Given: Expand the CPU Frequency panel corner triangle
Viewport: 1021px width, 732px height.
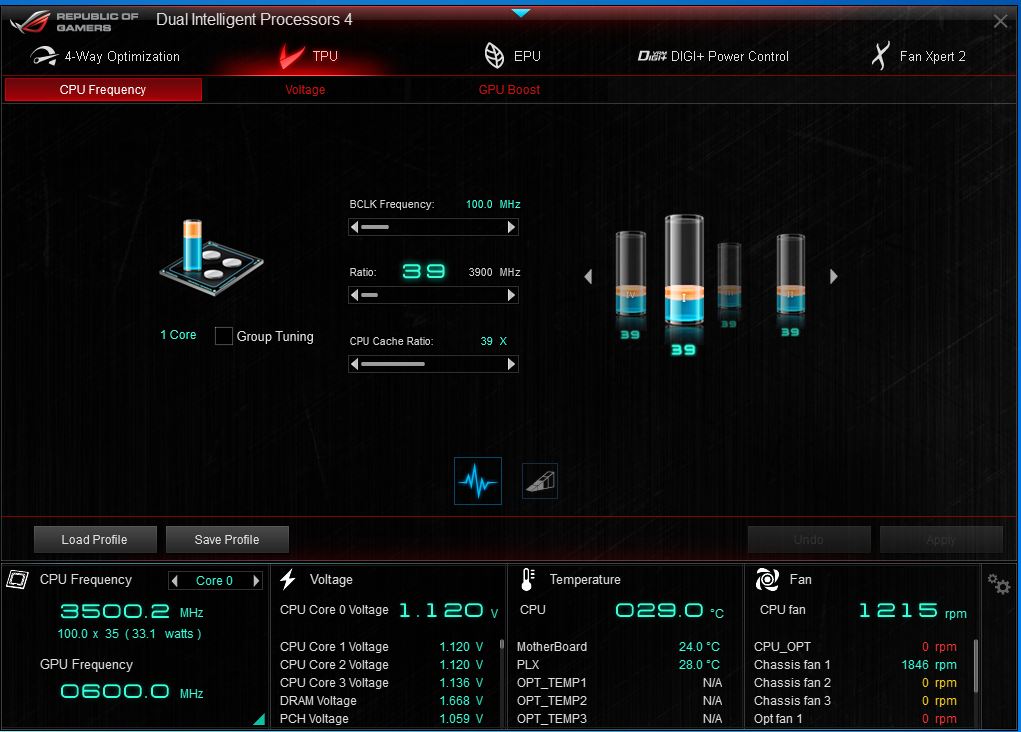Looking at the screenshot, I should point(260,719).
